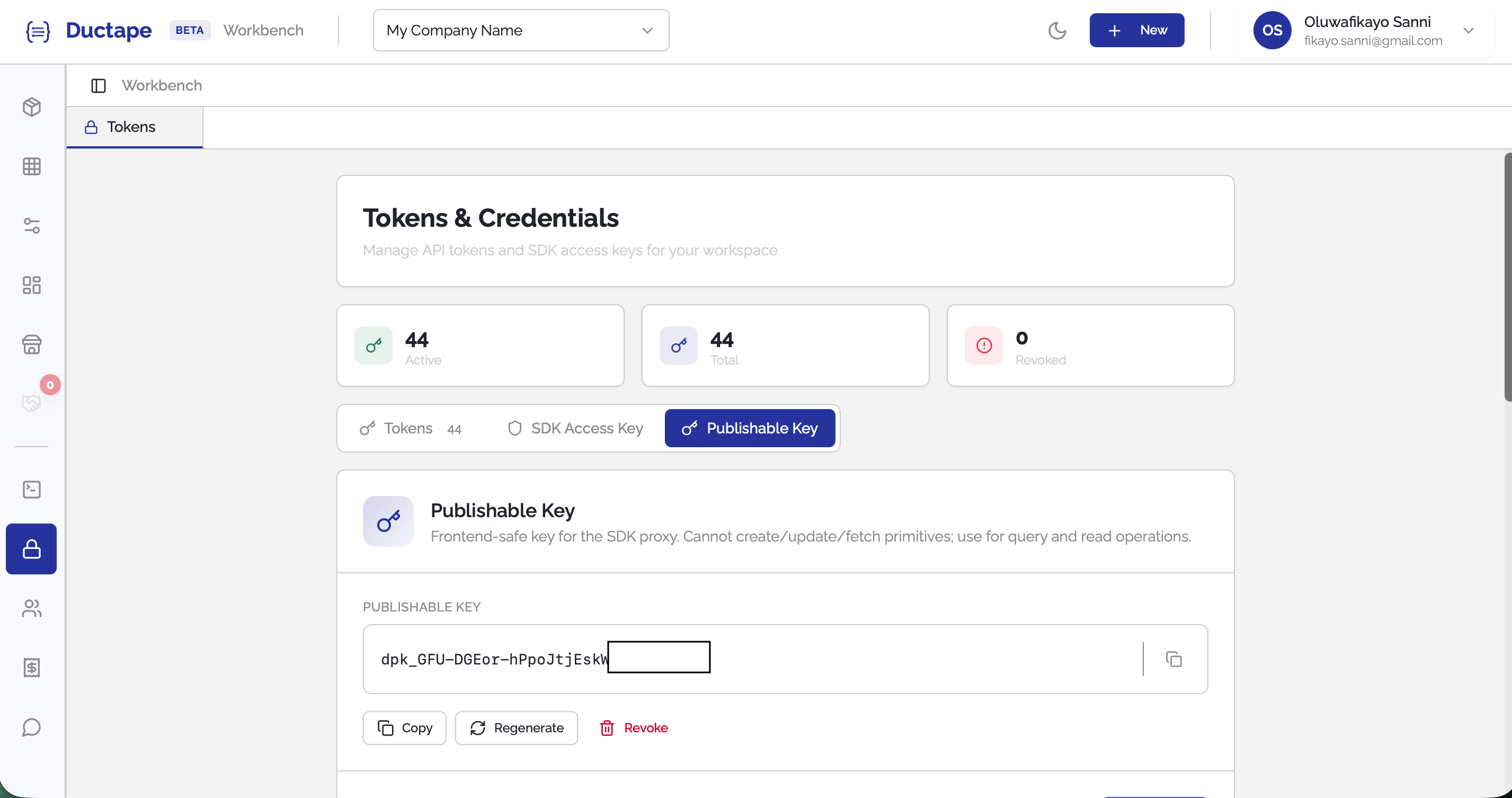1512x798 pixels.
Task: Open the team members sidebar icon
Action: point(32,608)
